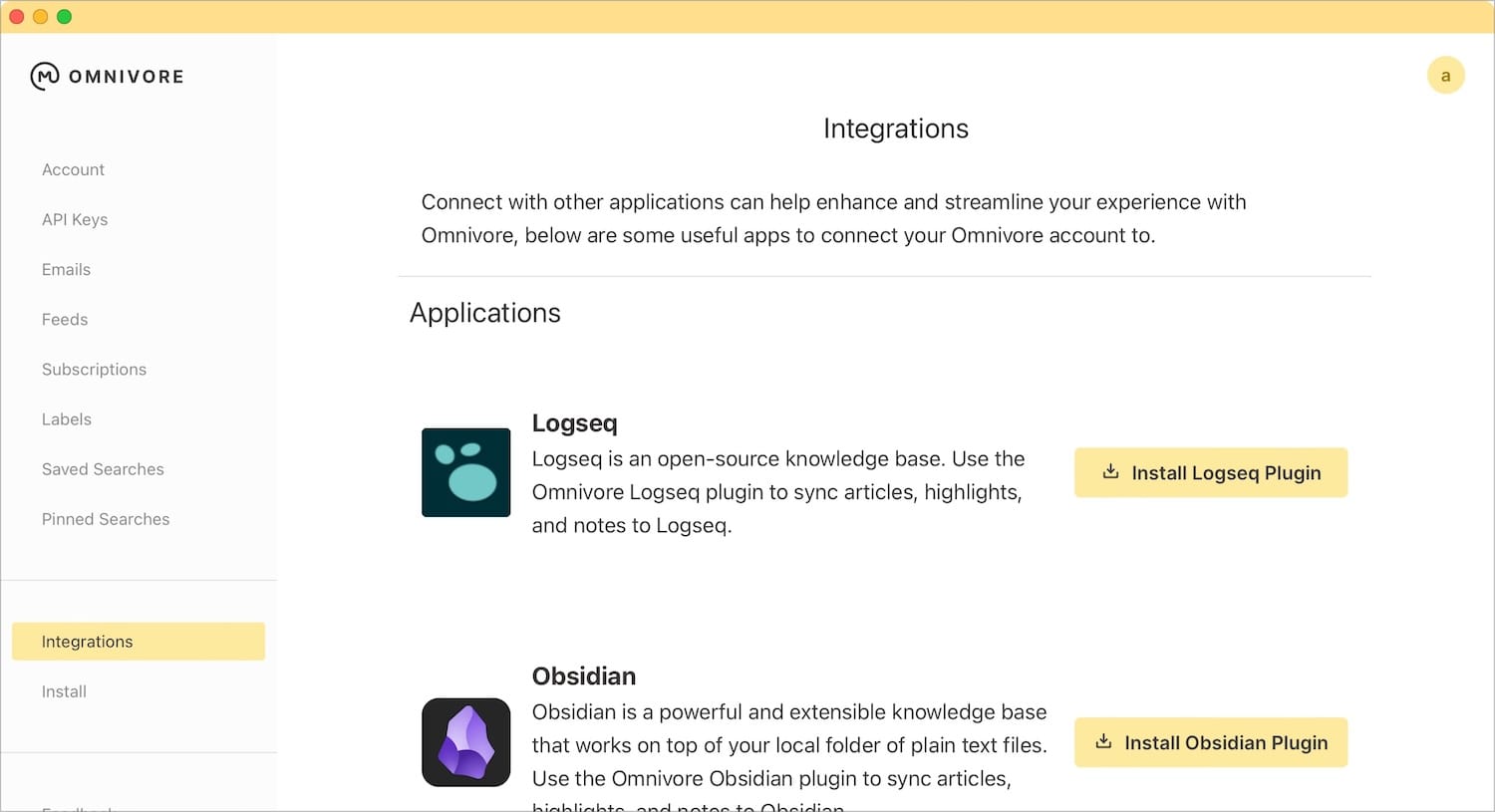Select the highlighted Integrations item
1495x812 pixels.
click(139, 642)
